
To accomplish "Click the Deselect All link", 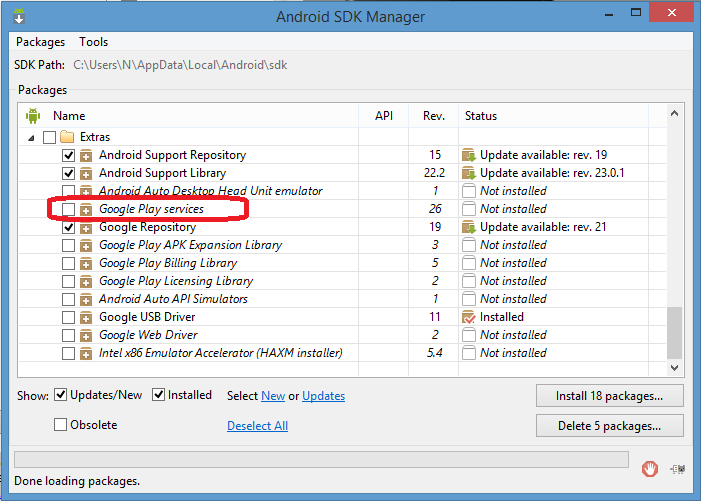I will pos(257,426).
